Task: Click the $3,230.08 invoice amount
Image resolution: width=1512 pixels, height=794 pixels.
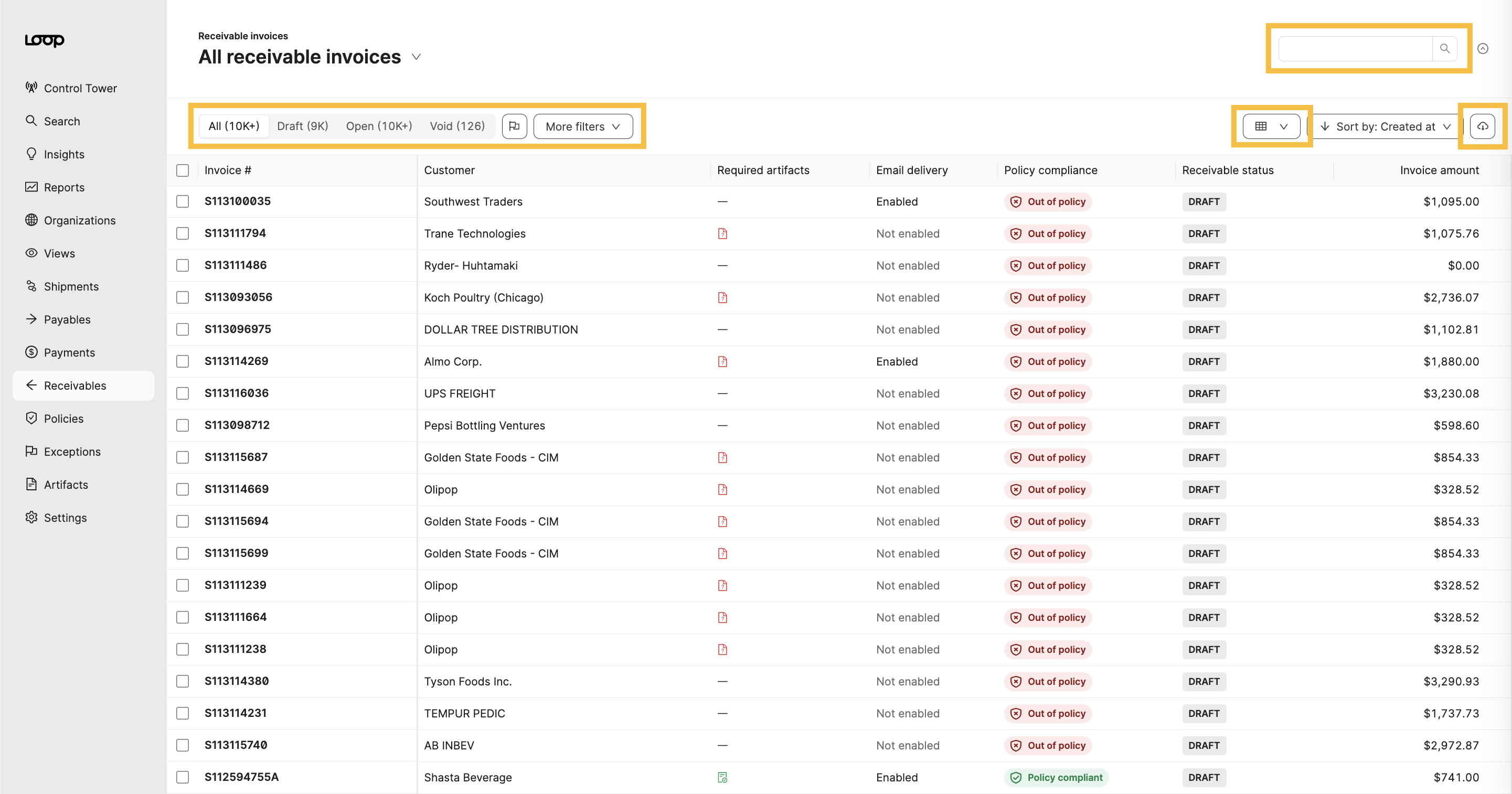Action: [x=1451, y=393]
